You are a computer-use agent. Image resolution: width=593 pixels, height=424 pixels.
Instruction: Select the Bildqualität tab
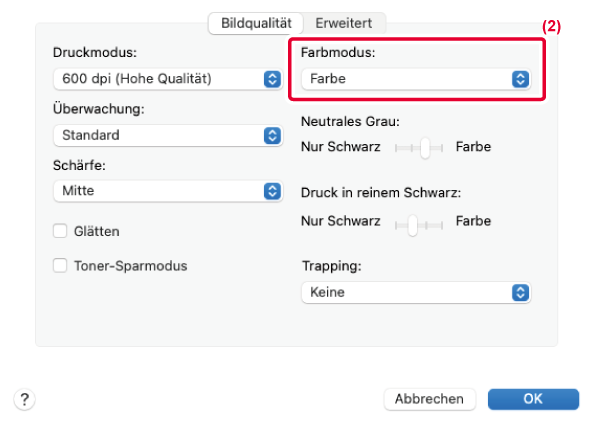(x=256, y=23)
